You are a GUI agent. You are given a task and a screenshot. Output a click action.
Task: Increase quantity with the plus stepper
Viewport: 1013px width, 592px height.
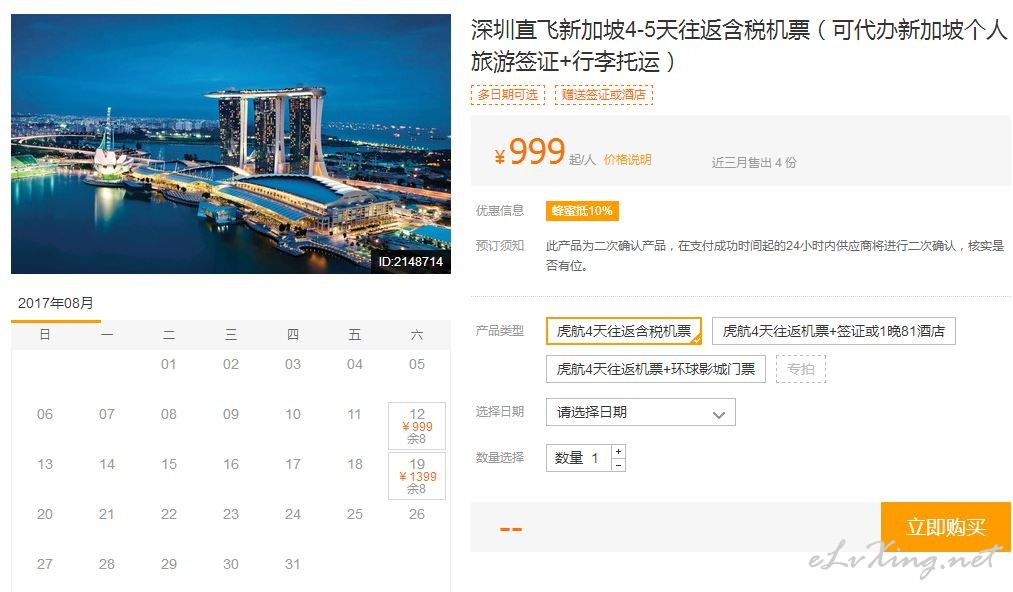point(618,451)
